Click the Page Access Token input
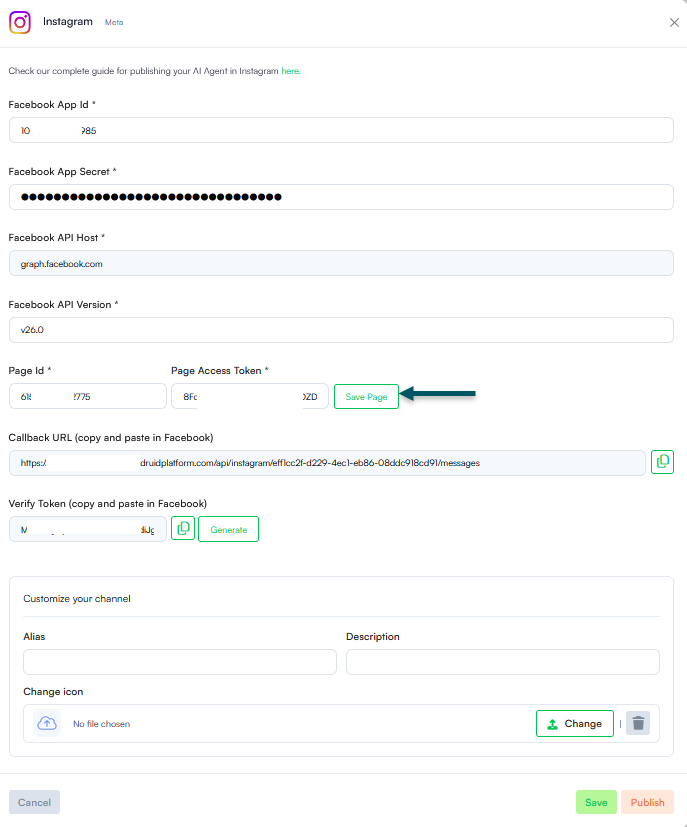This screenshot has height=827, width=687. [x=250, y=396]
